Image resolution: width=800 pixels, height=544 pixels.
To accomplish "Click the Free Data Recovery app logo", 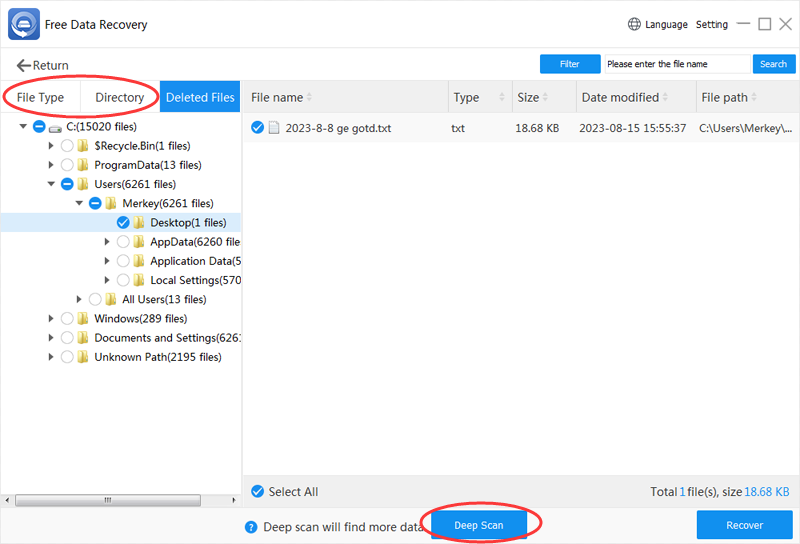I will coord(24,23).
